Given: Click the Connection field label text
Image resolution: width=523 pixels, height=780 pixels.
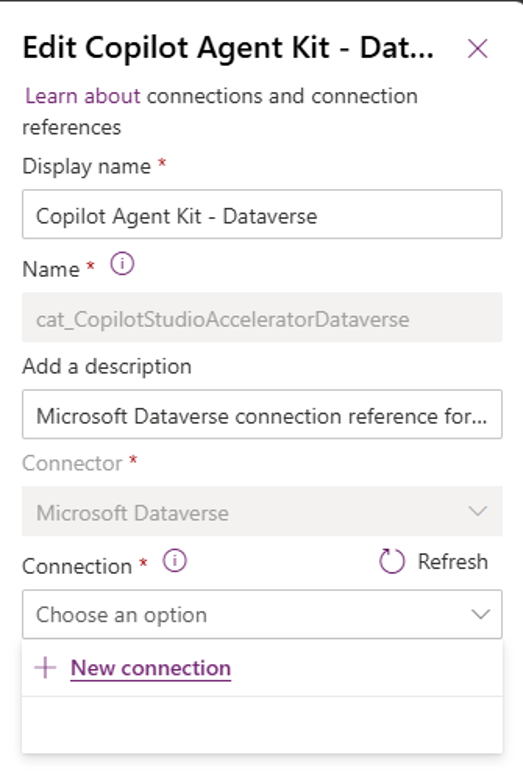Looking at the screenshot, I should click(77, 566).
